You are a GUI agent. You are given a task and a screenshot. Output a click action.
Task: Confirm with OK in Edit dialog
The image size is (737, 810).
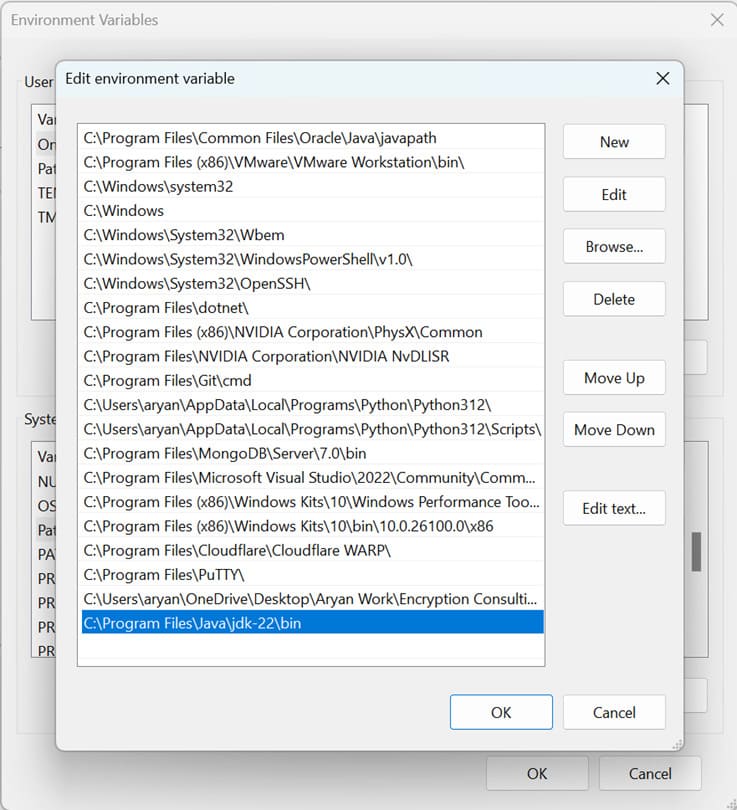pos(501,712)
